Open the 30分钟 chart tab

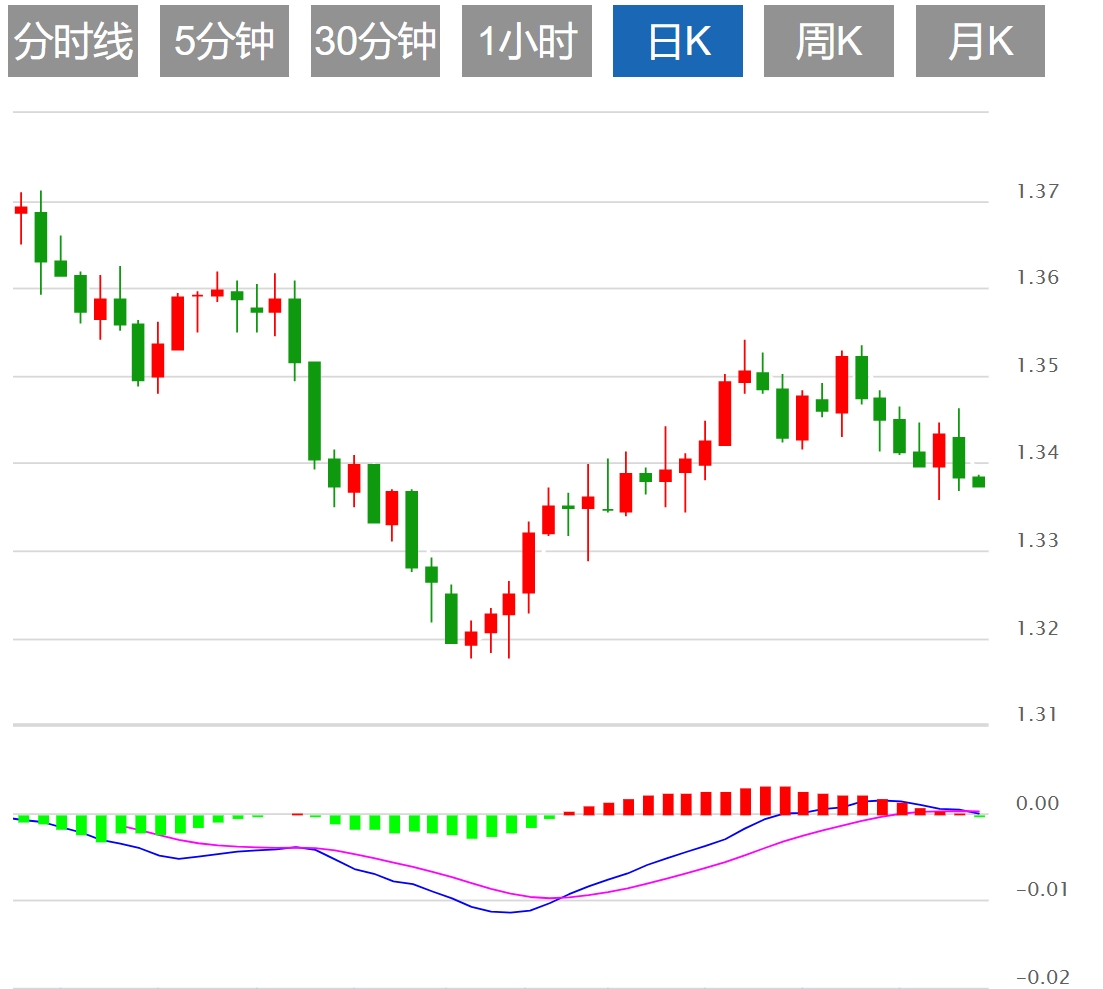tap(375, 41)
